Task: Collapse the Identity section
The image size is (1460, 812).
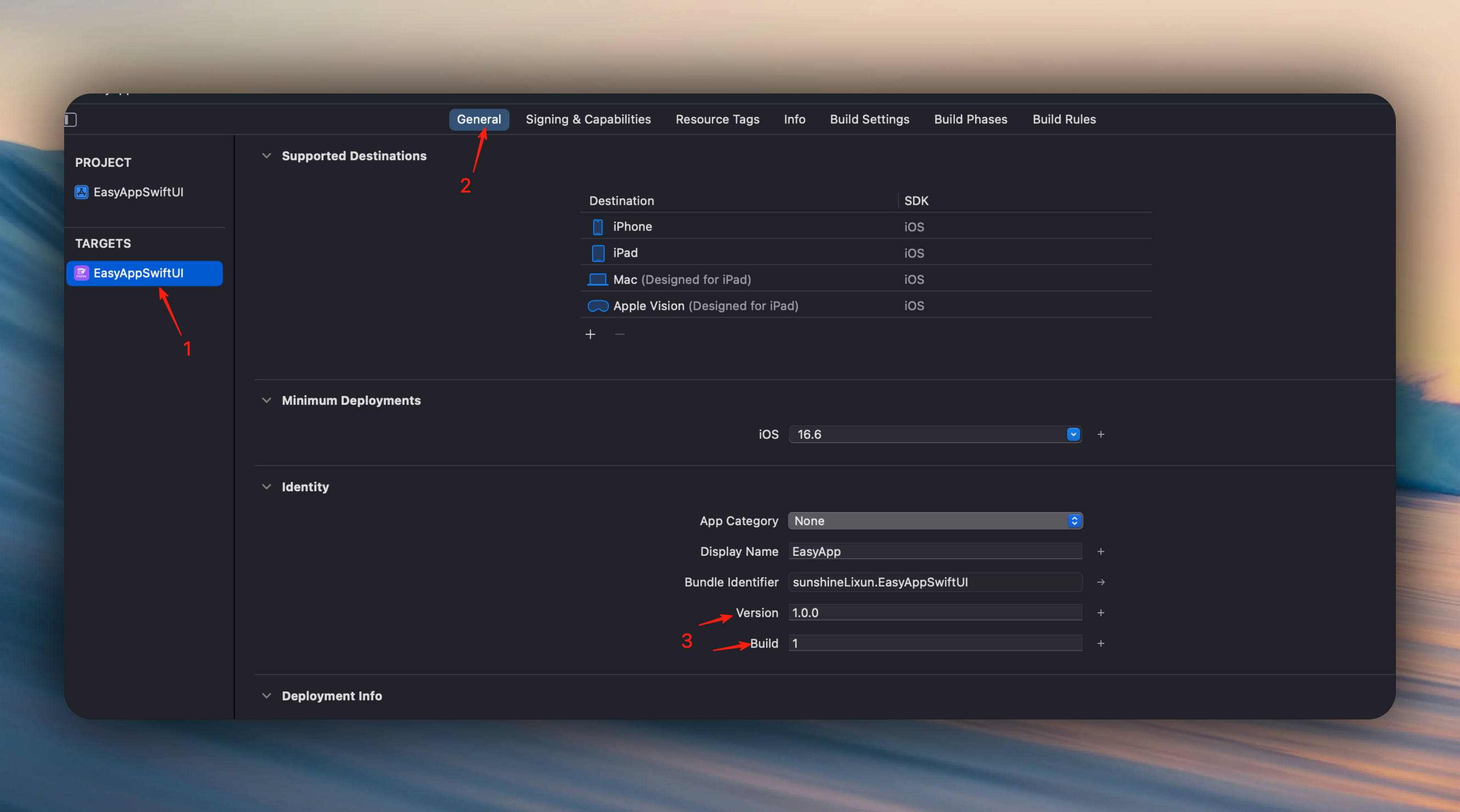Action: (x=266, y=487)
